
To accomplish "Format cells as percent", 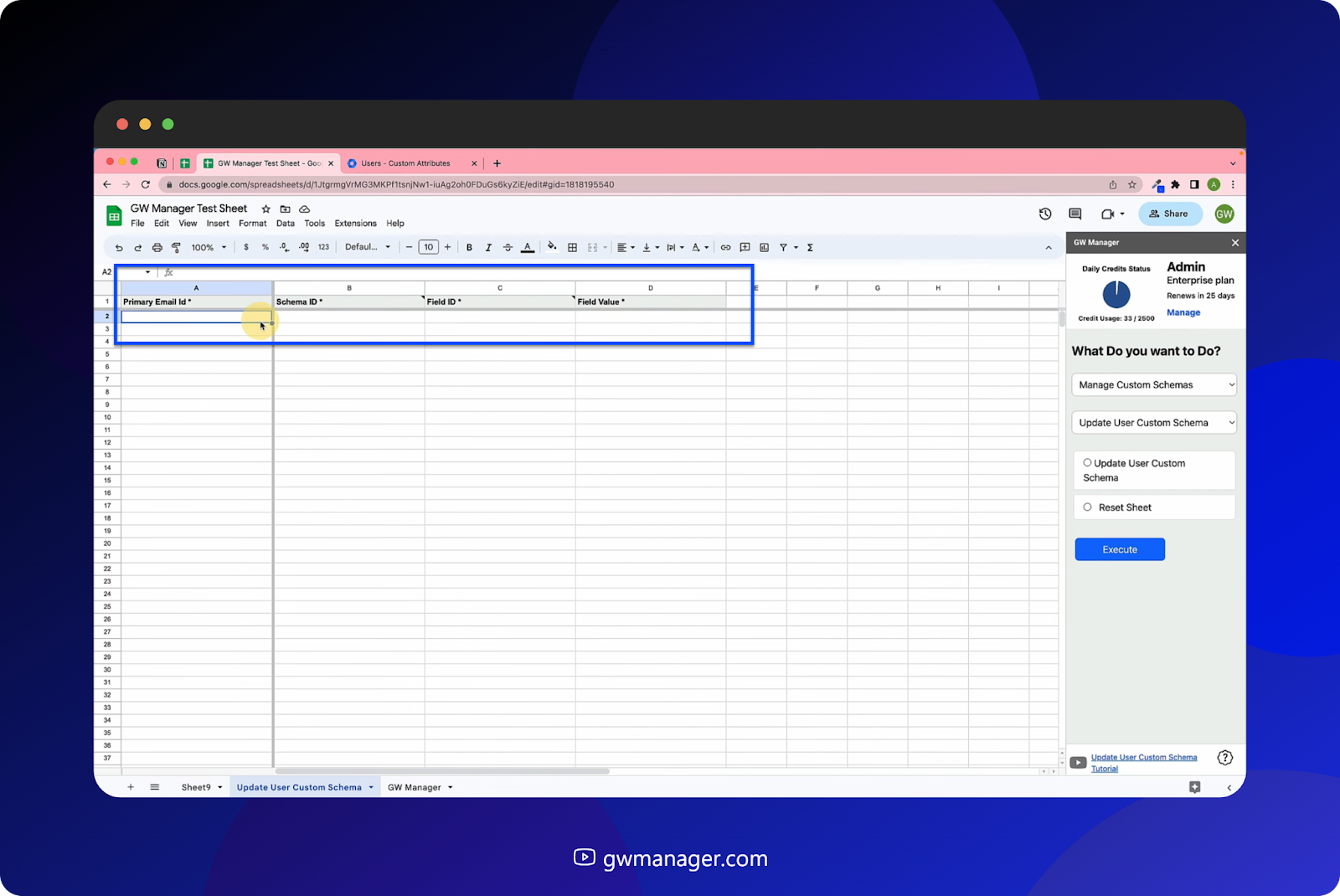I will coord(265,248).
